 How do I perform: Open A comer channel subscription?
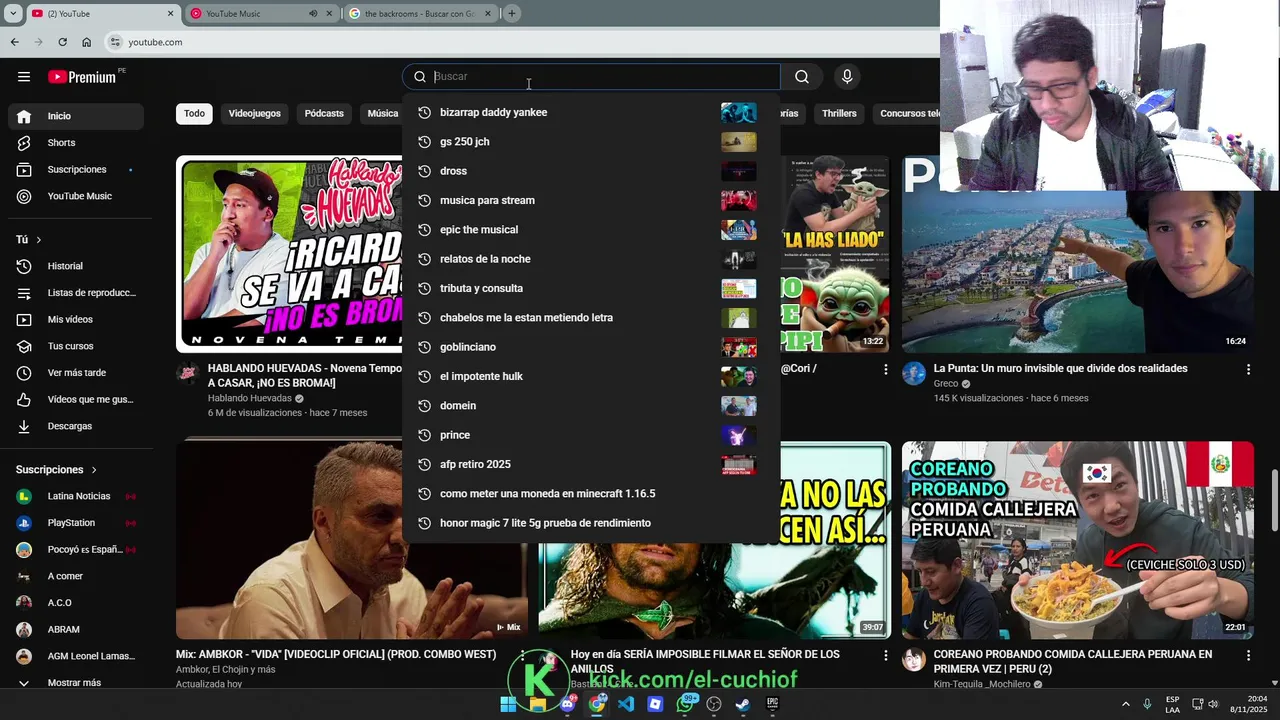[x=76, y=576]
